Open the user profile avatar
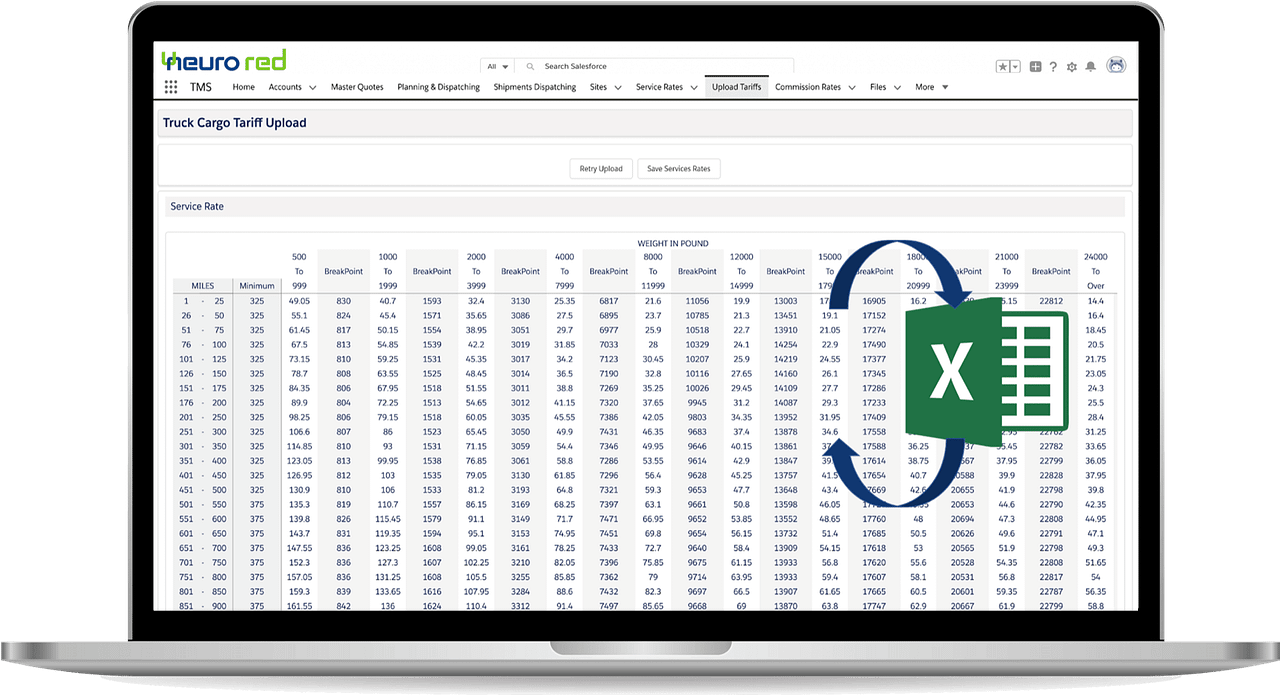 pyautogui.click(x=1116, y=66)
